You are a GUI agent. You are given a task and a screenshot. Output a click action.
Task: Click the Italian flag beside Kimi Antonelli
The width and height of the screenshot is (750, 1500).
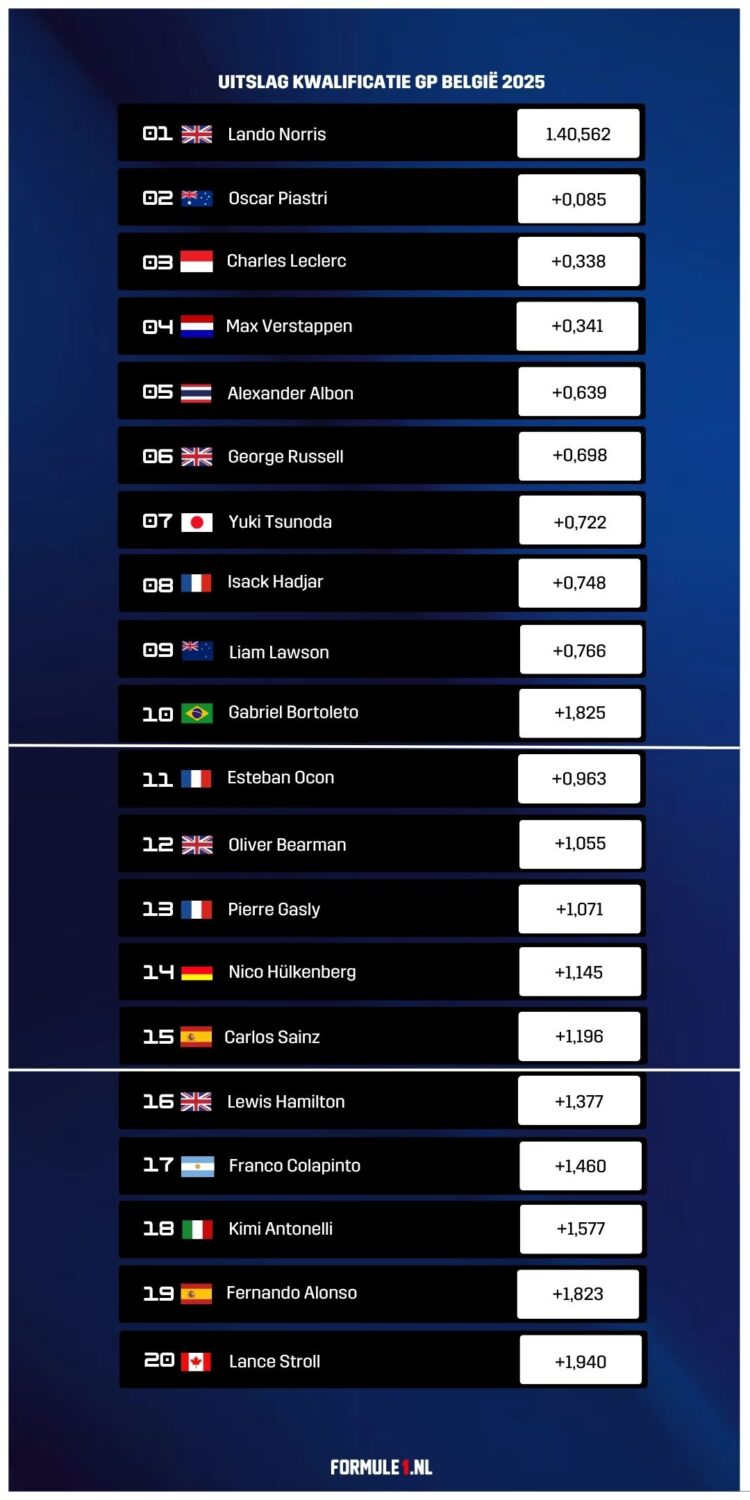tap(197, 1229)
